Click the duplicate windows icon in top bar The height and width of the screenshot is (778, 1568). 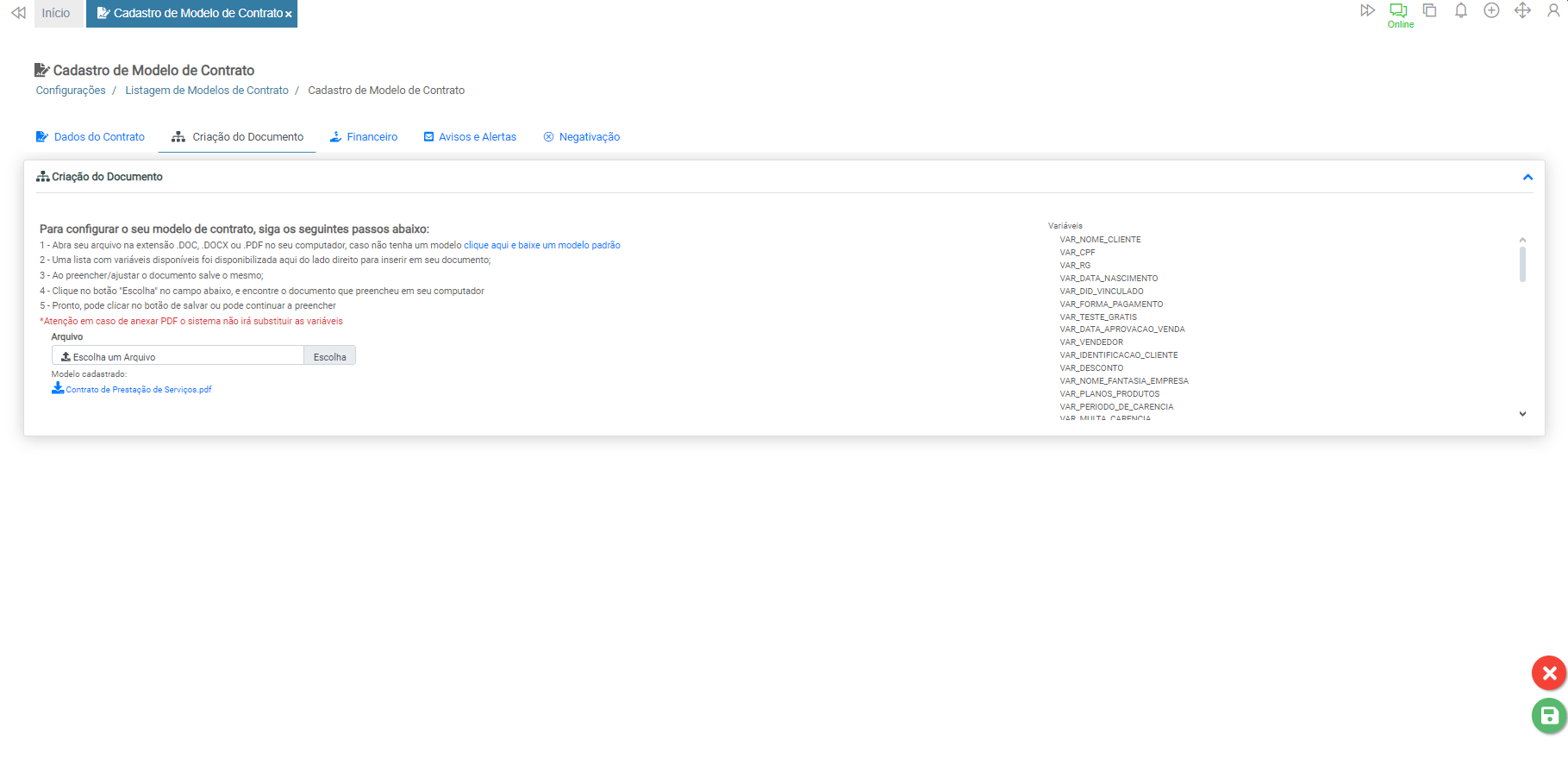pyautogui.click(x=1429, y=10)
